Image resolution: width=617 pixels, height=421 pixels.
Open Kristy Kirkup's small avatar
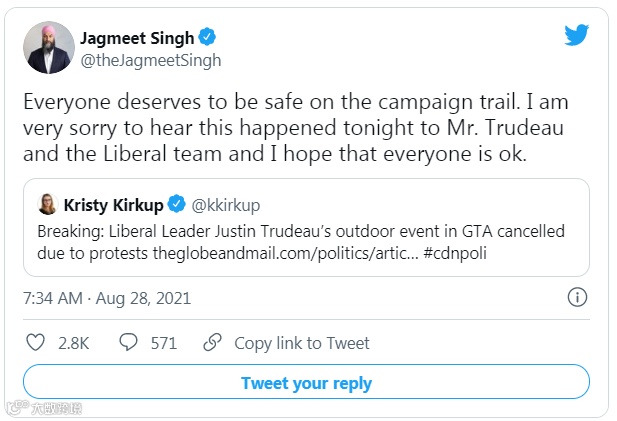tap(47, 205)
